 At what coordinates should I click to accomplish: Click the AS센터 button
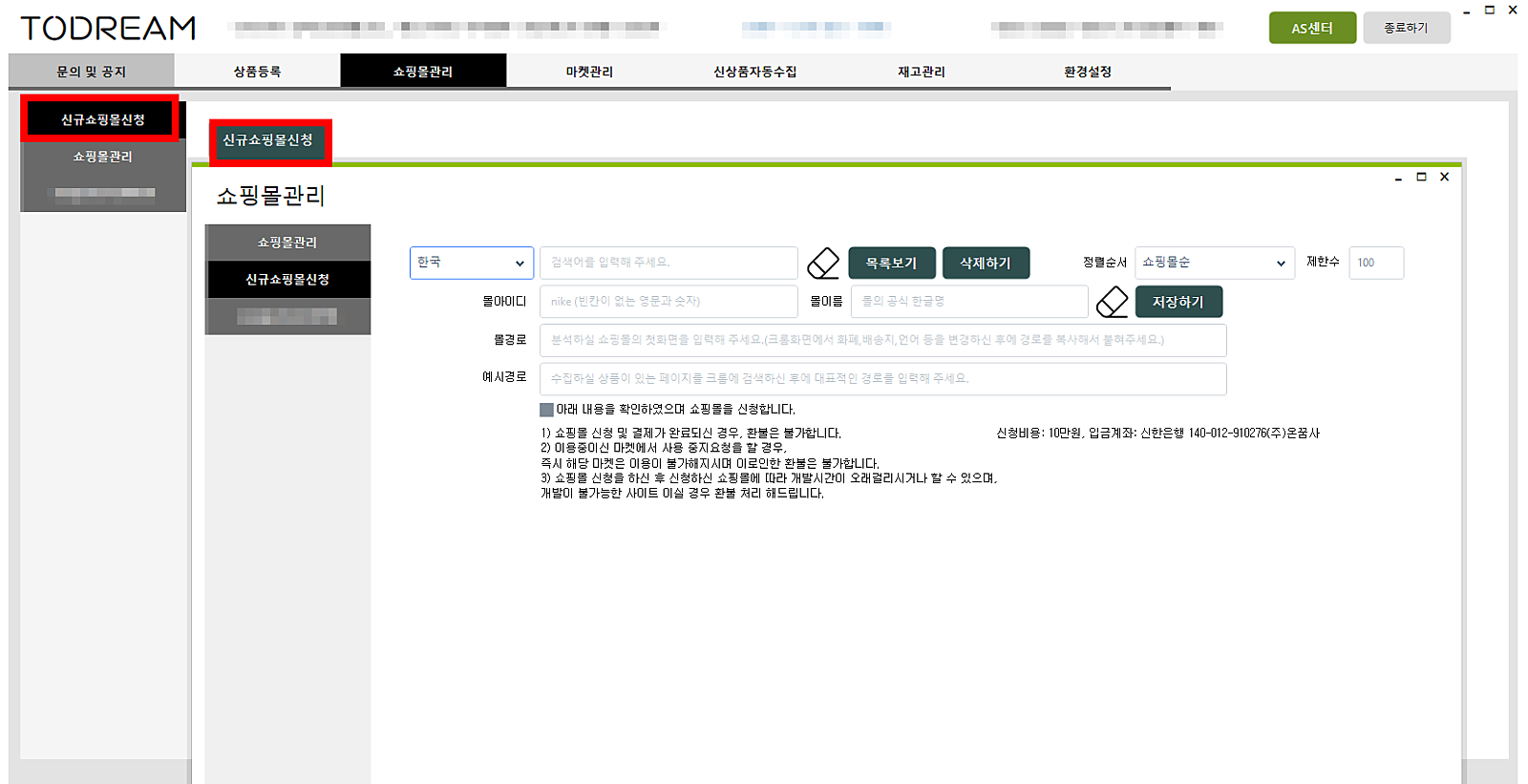[1312, 28]
